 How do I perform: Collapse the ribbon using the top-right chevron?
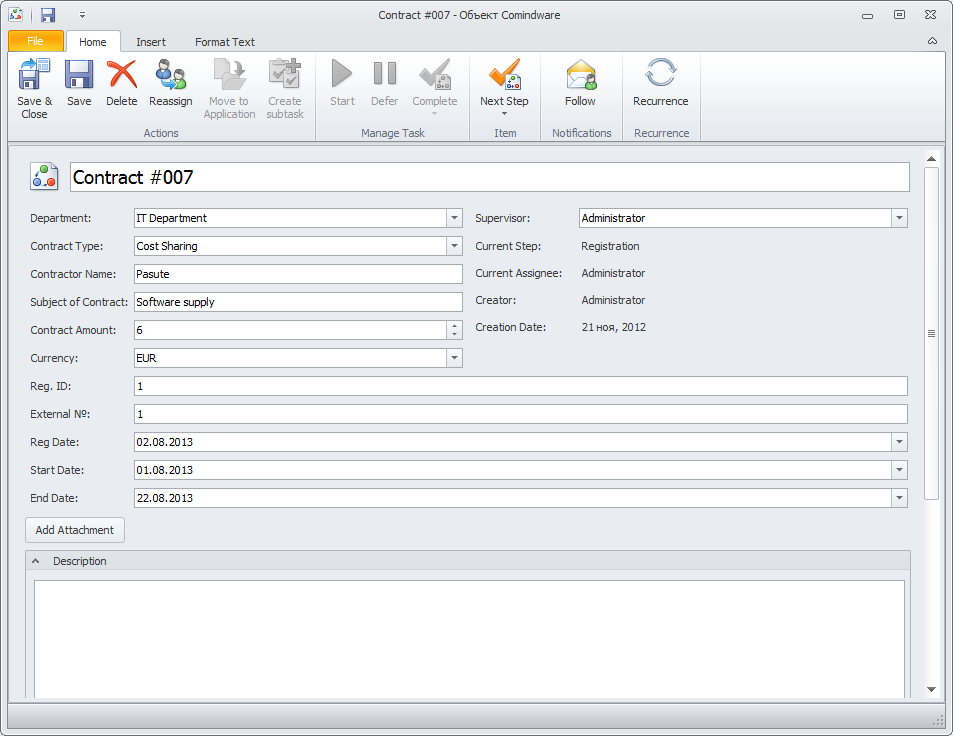tap(932, 41)
